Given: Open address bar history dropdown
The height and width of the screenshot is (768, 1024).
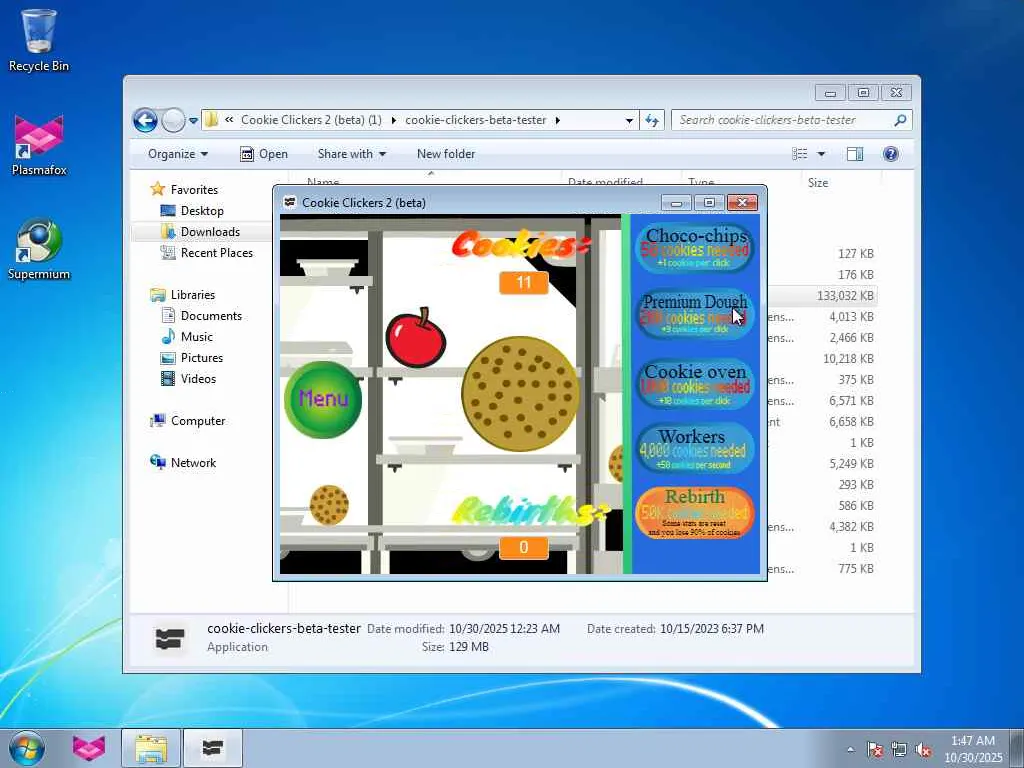Looking at the screenshot, I should [x=629, y=120].
